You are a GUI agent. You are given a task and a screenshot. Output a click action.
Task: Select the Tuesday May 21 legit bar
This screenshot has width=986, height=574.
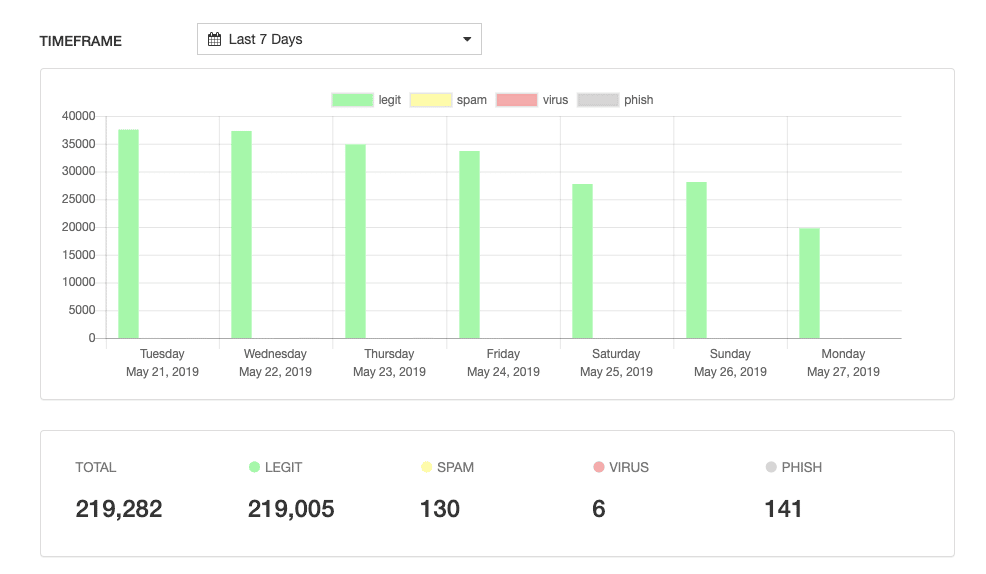(x=128, y=234)
